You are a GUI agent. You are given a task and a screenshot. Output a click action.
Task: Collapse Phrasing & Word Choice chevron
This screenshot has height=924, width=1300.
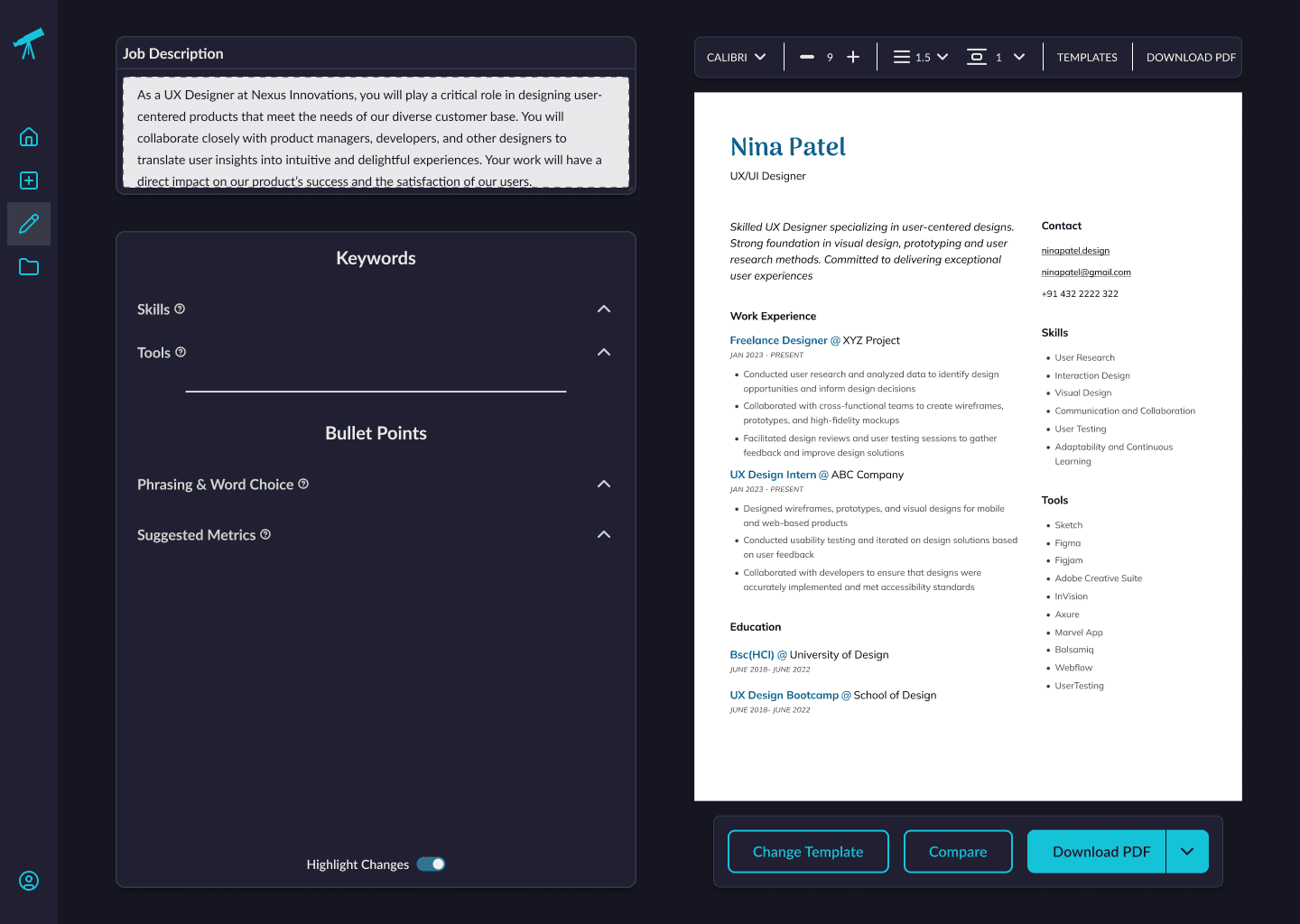(604, 484)
